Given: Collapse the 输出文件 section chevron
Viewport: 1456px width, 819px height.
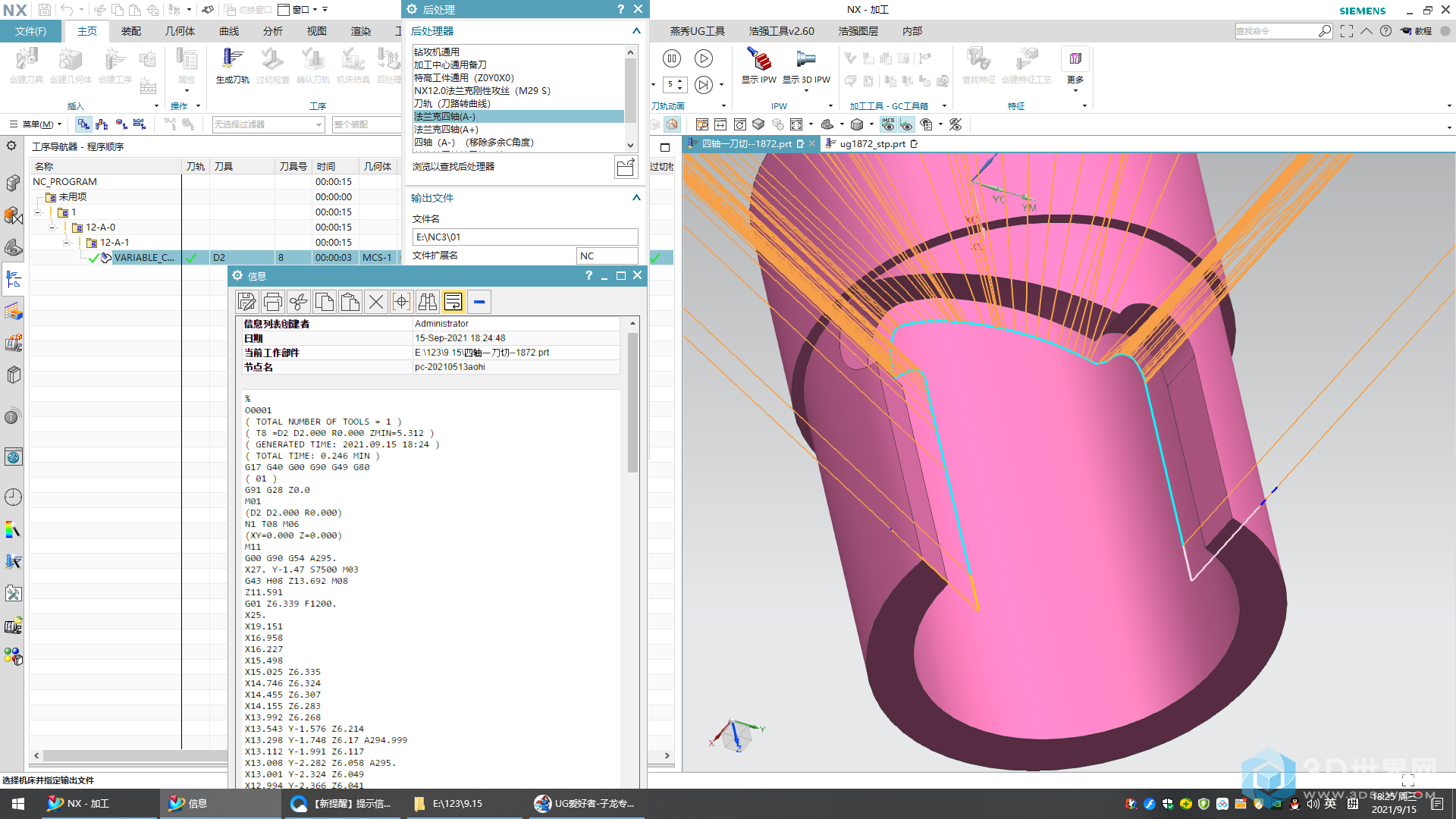Looking at the screenshot, I should pos(636,198).
